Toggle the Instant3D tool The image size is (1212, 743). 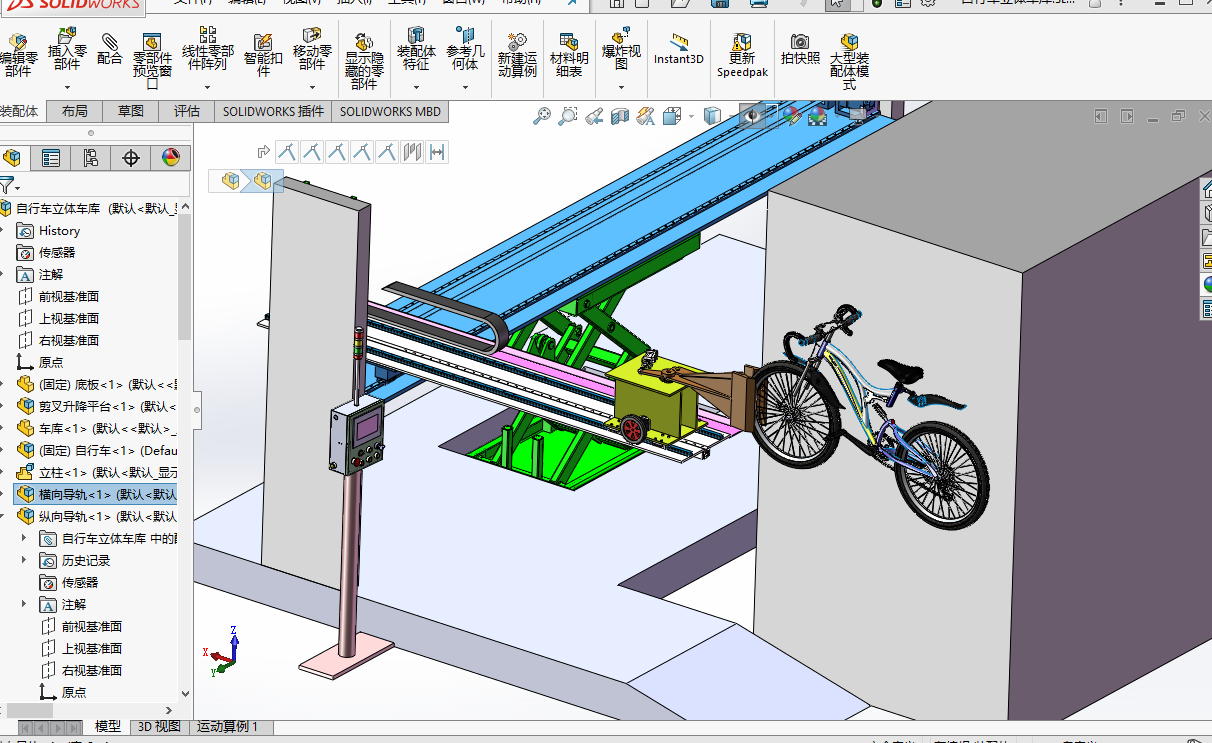click(x=679, y=49)
